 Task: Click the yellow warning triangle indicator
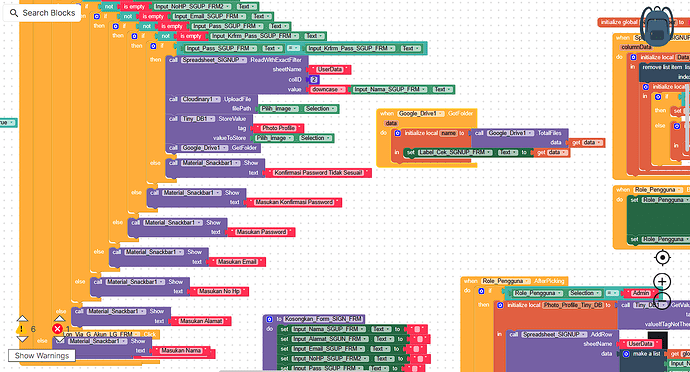point(21,329)
